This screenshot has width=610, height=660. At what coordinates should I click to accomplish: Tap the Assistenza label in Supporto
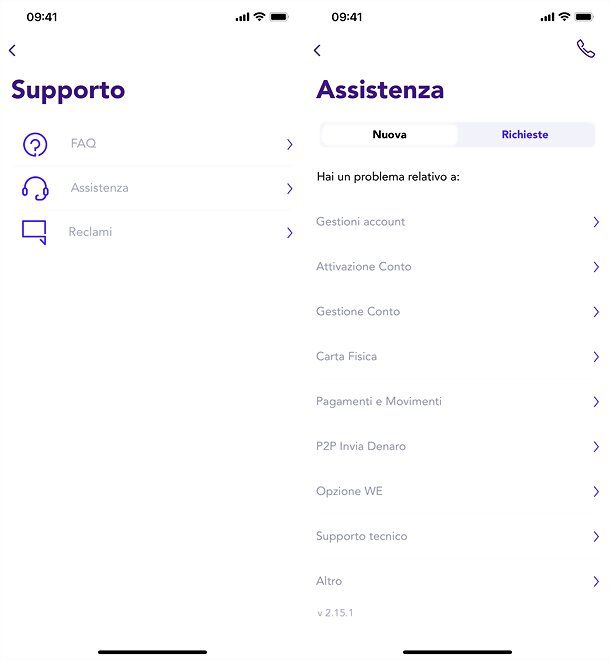[x=99, y=188]
